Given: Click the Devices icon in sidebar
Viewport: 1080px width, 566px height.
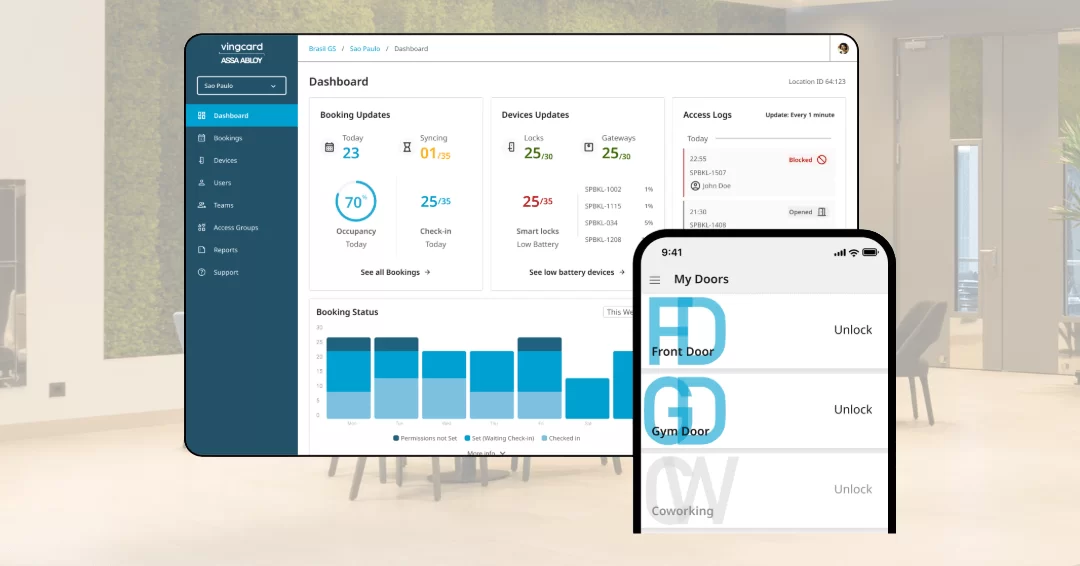Looking at the screenshot, I should [202, 160].
